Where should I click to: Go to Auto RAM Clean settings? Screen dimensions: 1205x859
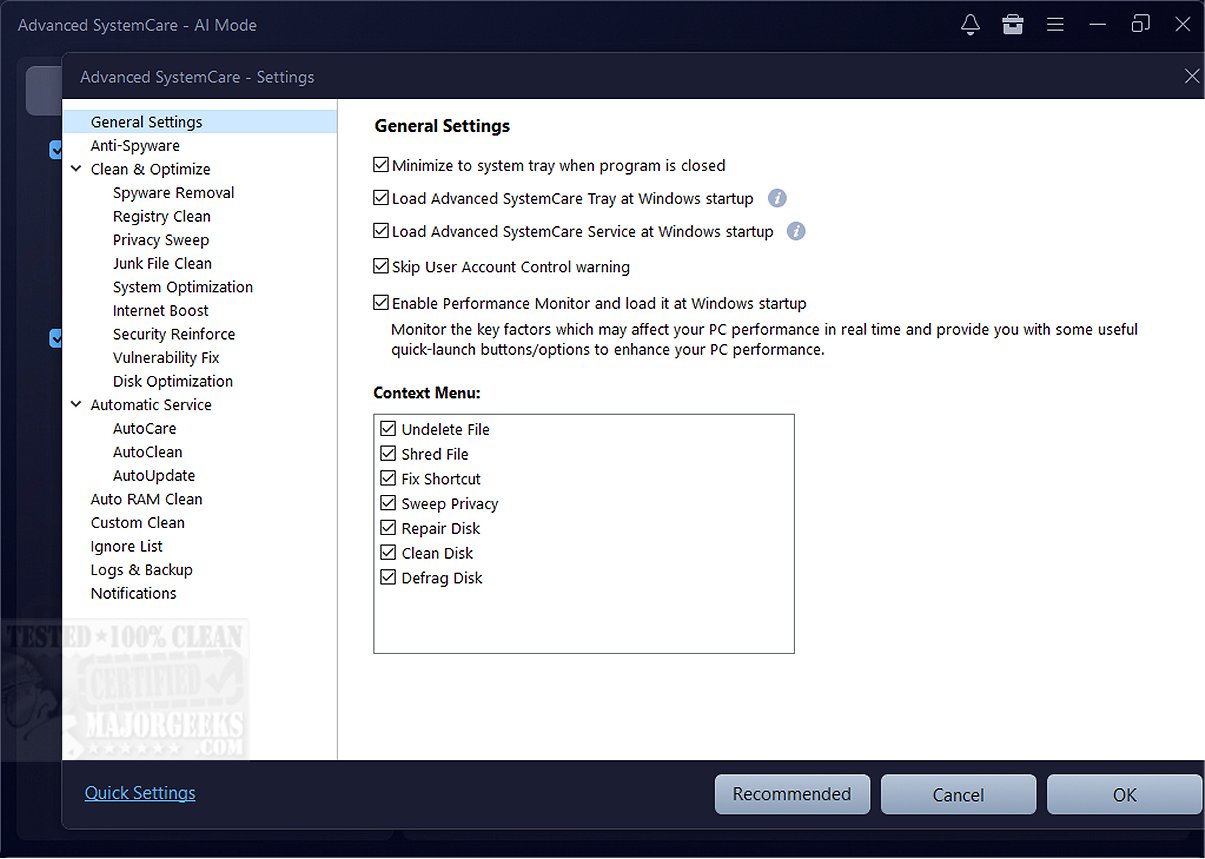pos(146,499)
